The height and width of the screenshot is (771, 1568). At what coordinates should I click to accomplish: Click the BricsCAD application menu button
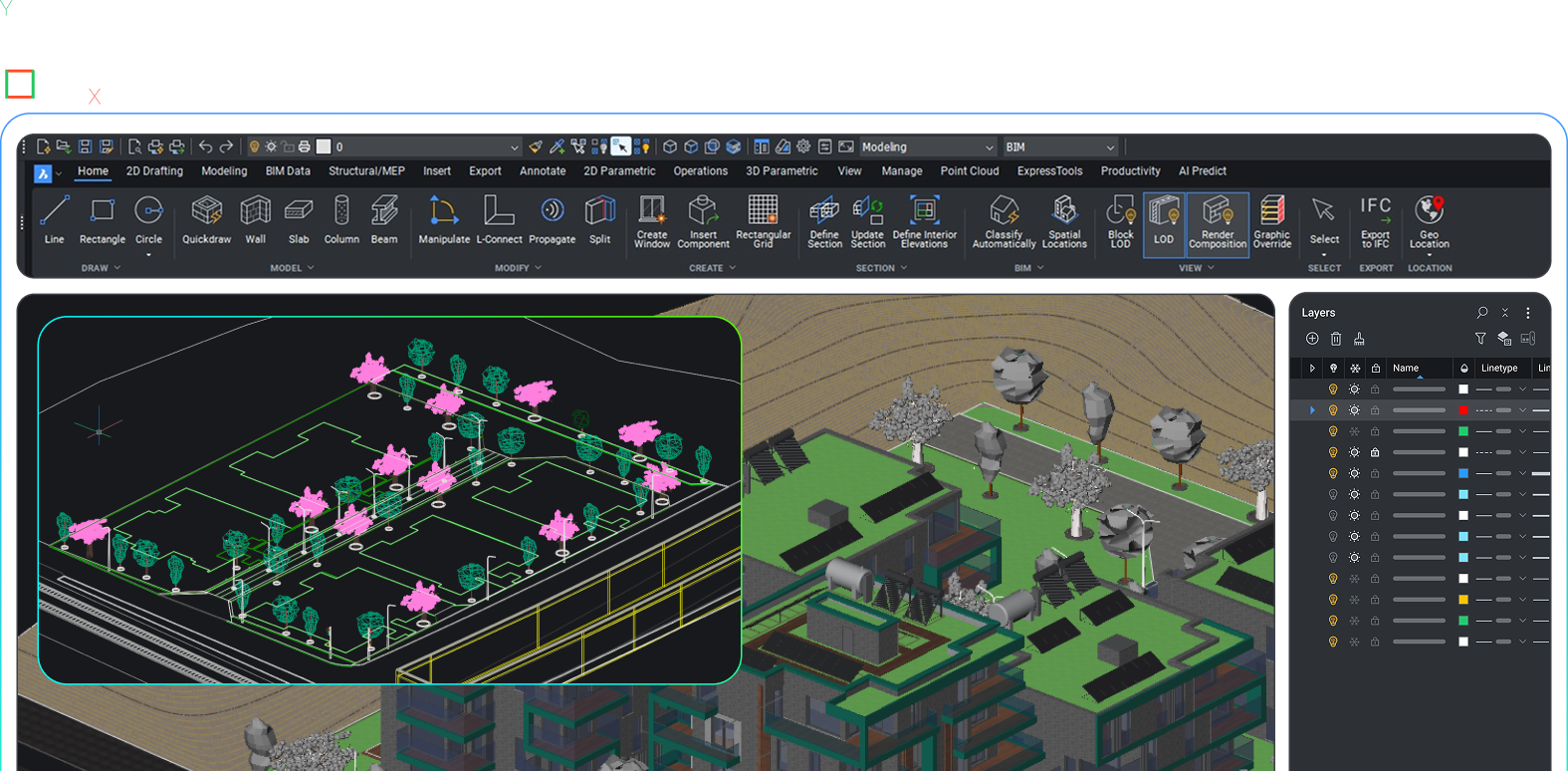43,173
